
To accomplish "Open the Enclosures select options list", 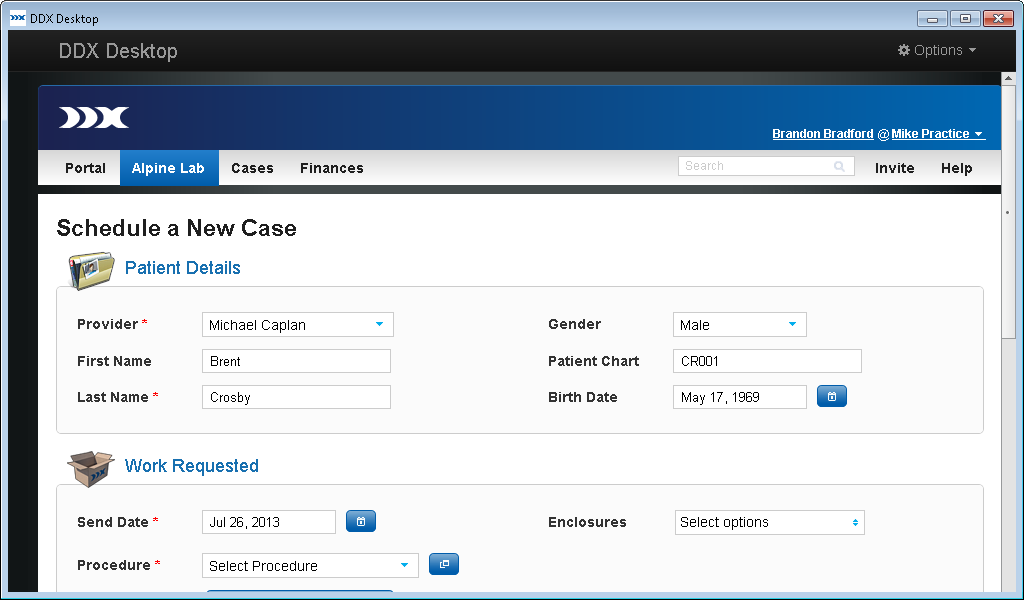I will click(x=769, y=522).
